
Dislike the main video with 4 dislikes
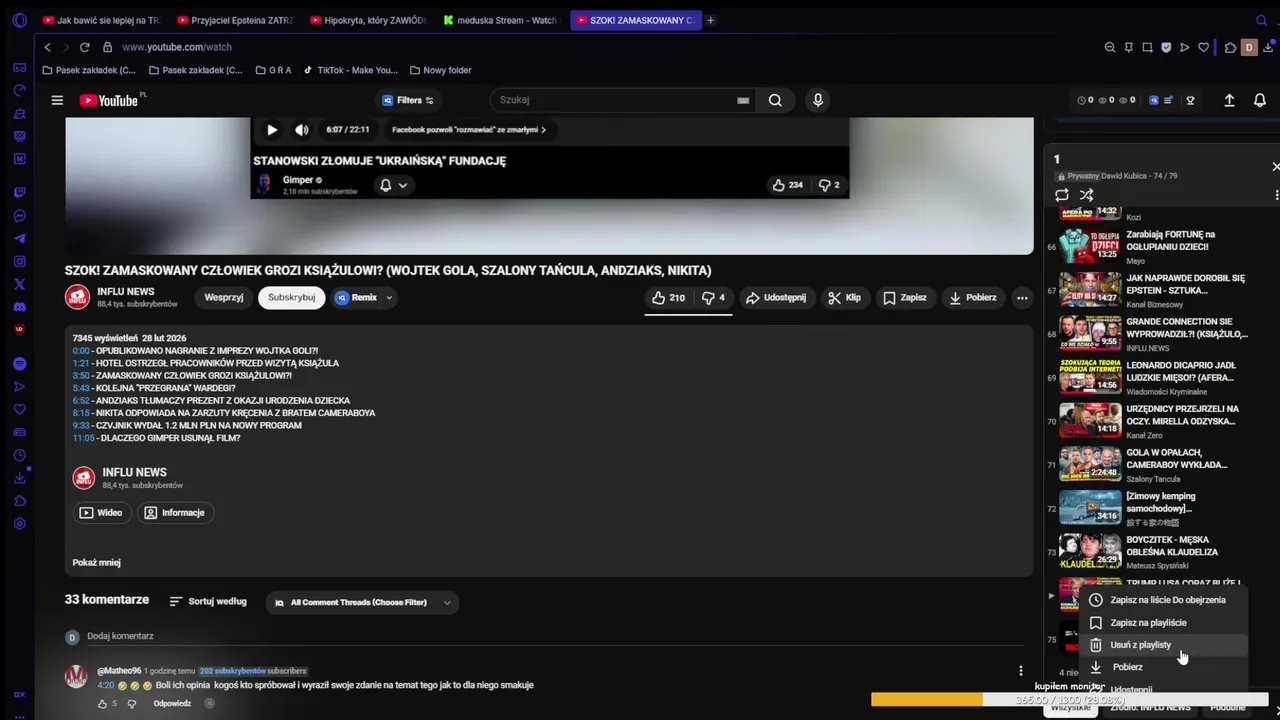[x=714, y=298]
